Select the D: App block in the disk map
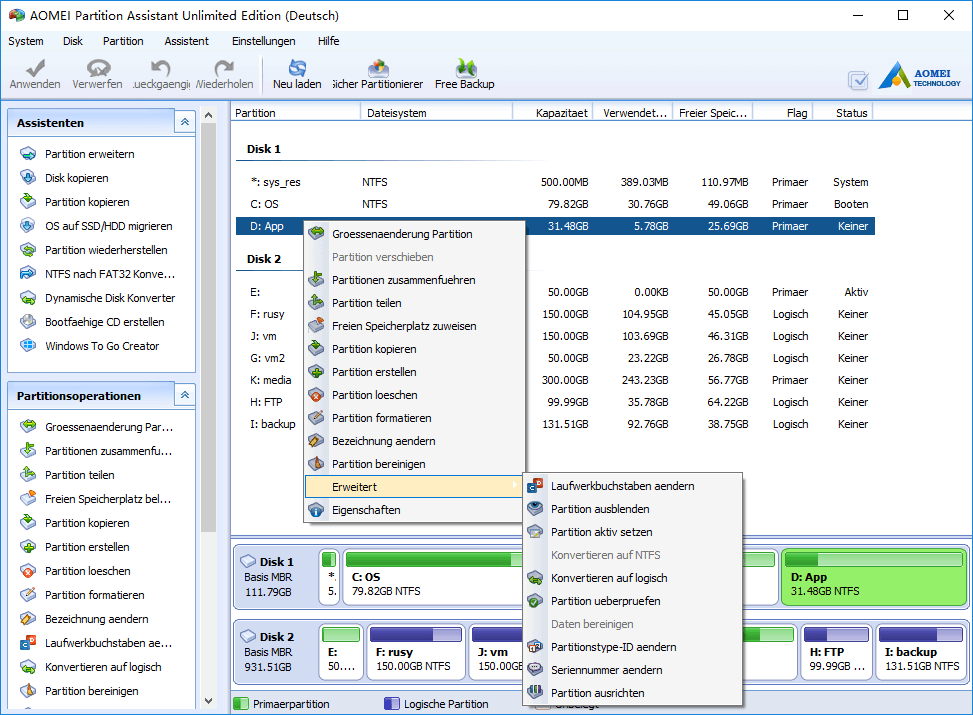Viewport: 973px width, 715px height. [x=874, y=577]
